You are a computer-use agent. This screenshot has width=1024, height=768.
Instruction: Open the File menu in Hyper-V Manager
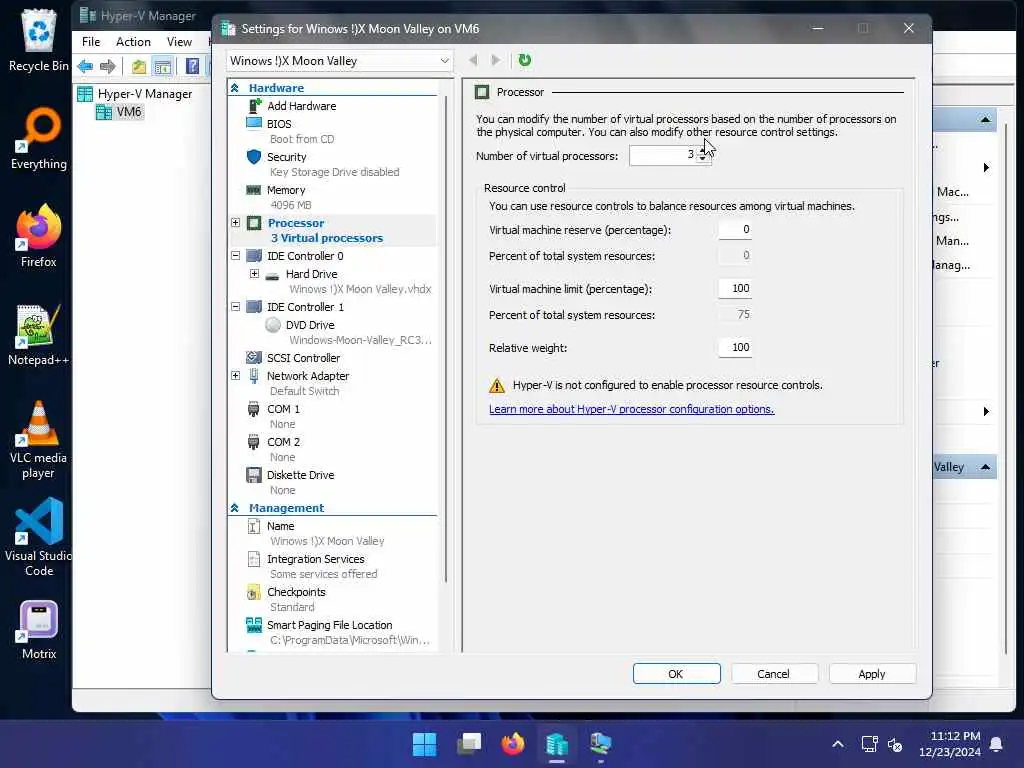click(91, 42)
